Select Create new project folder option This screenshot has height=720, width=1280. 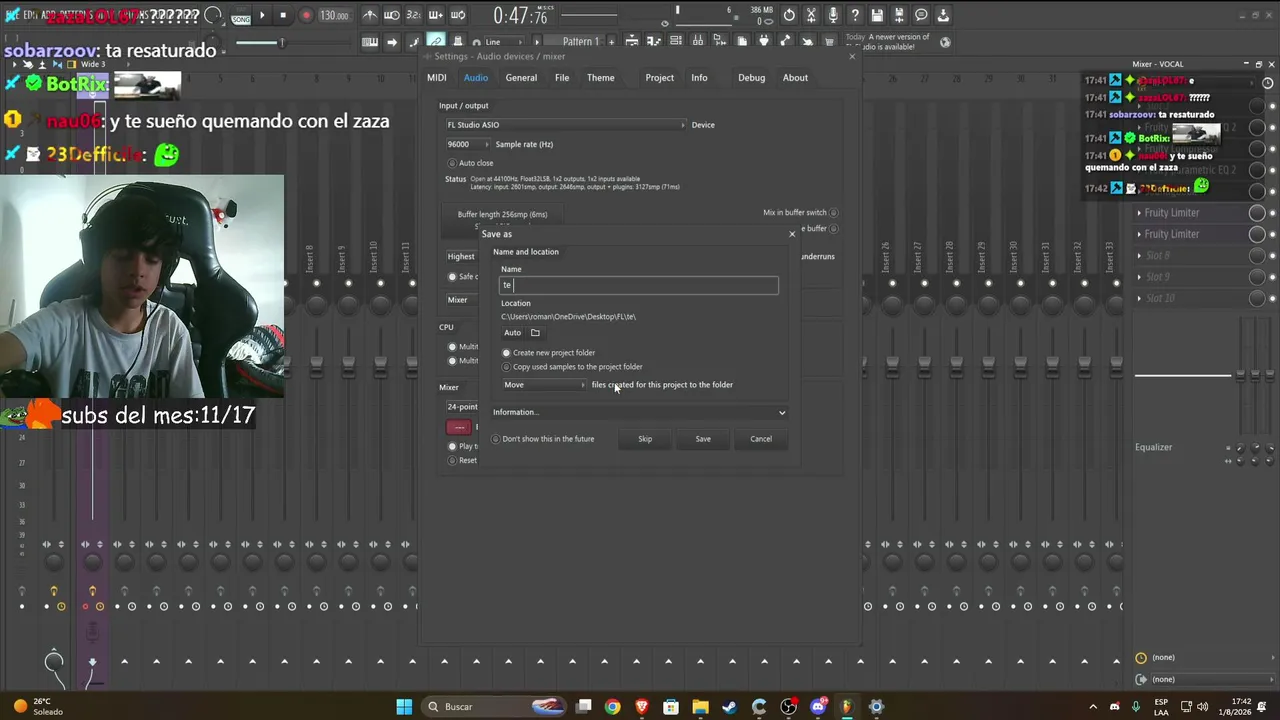coord(548,353)
